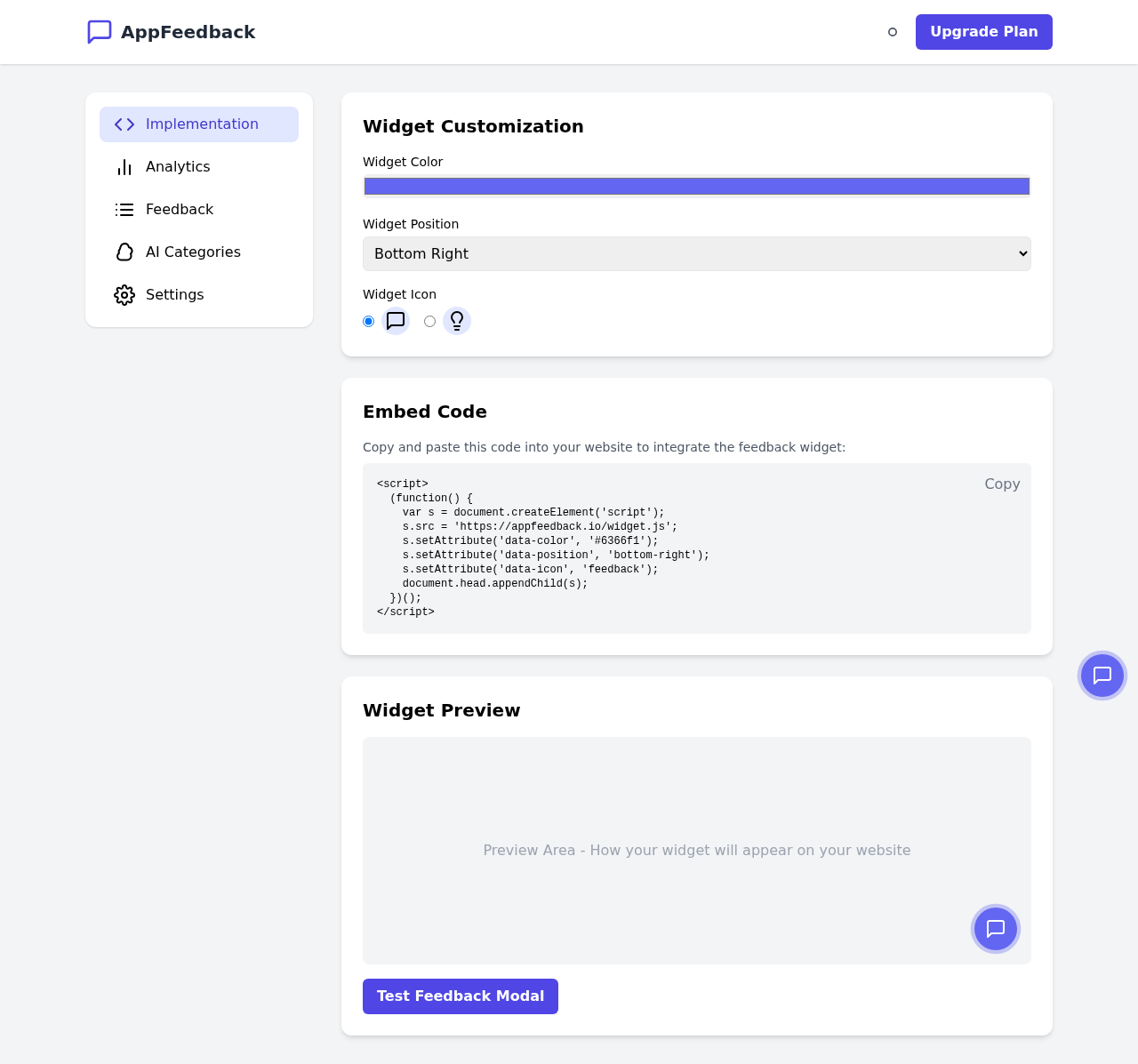Enable the first Widget Icon radio button
Image resolution: width=1138 pixels, height=1064 pixels.
[x=368, y=321]
